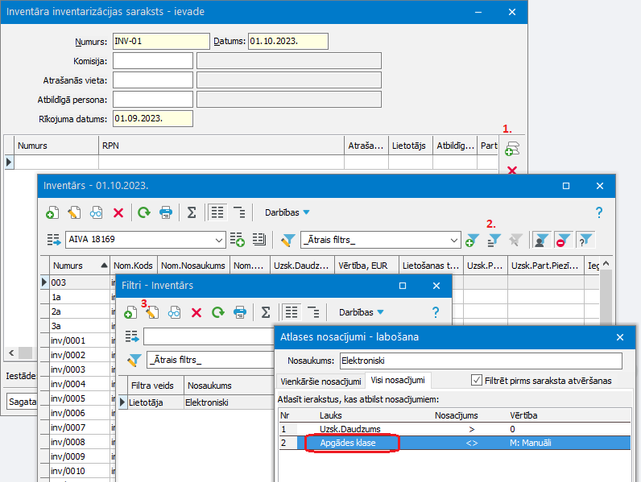Click the Nosaukums field containing 'Elektroniski'

pyautogui.click(x=478, y=361)
